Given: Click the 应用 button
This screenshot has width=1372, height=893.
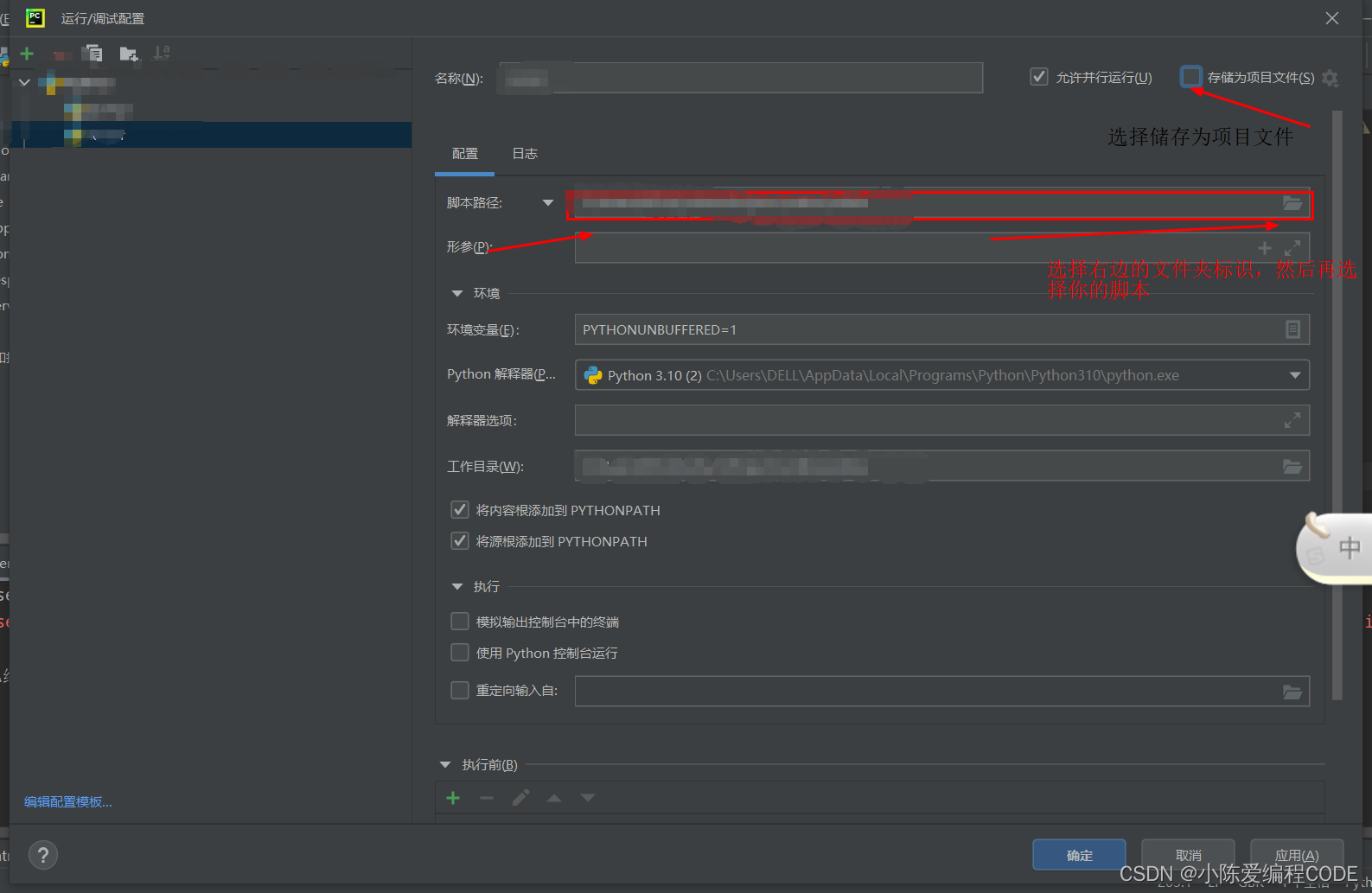Looking at the screenshot, I should [x=1297, y=855].
